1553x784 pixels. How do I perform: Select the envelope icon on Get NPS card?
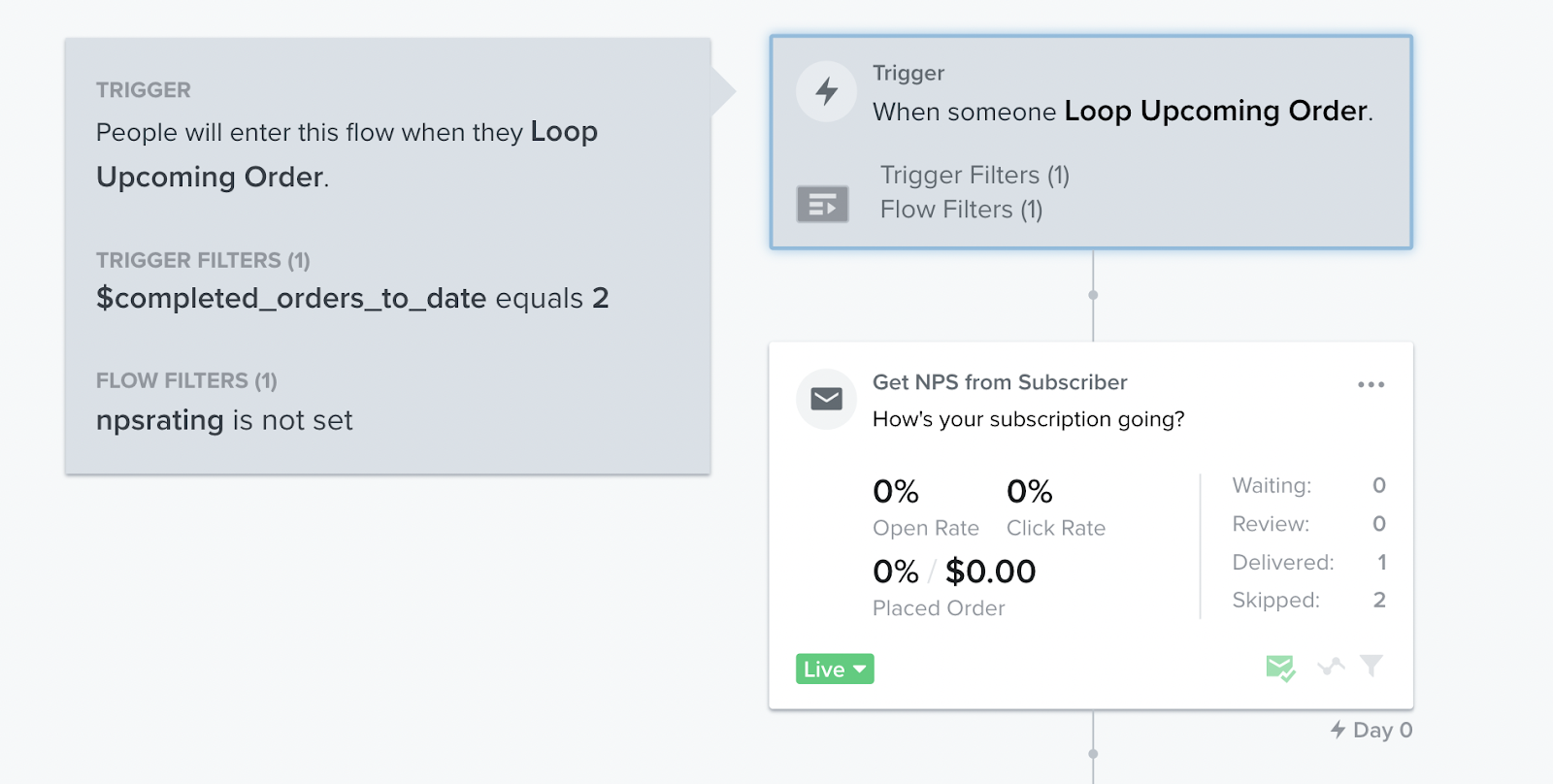click(826, 399)
